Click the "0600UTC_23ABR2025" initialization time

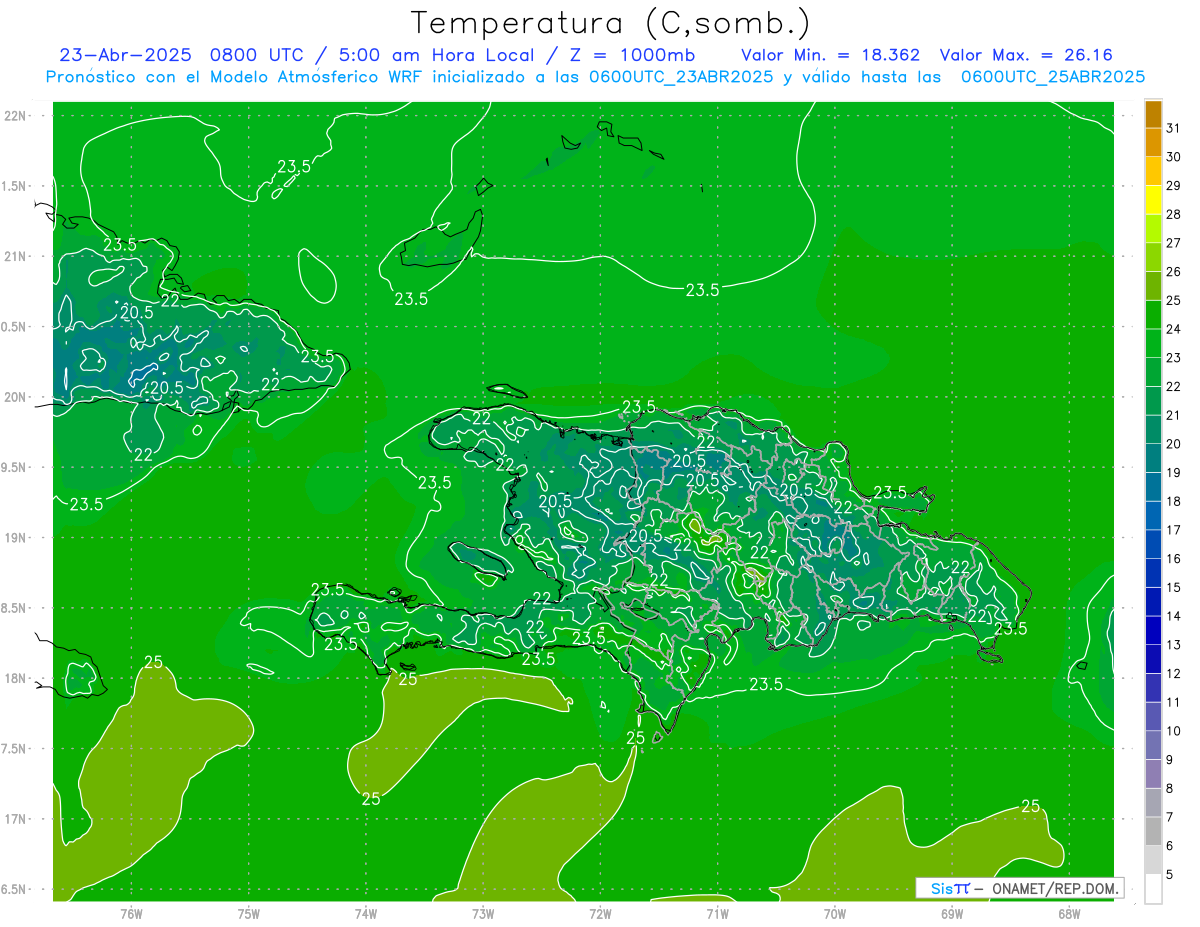[x=681, y=77]
